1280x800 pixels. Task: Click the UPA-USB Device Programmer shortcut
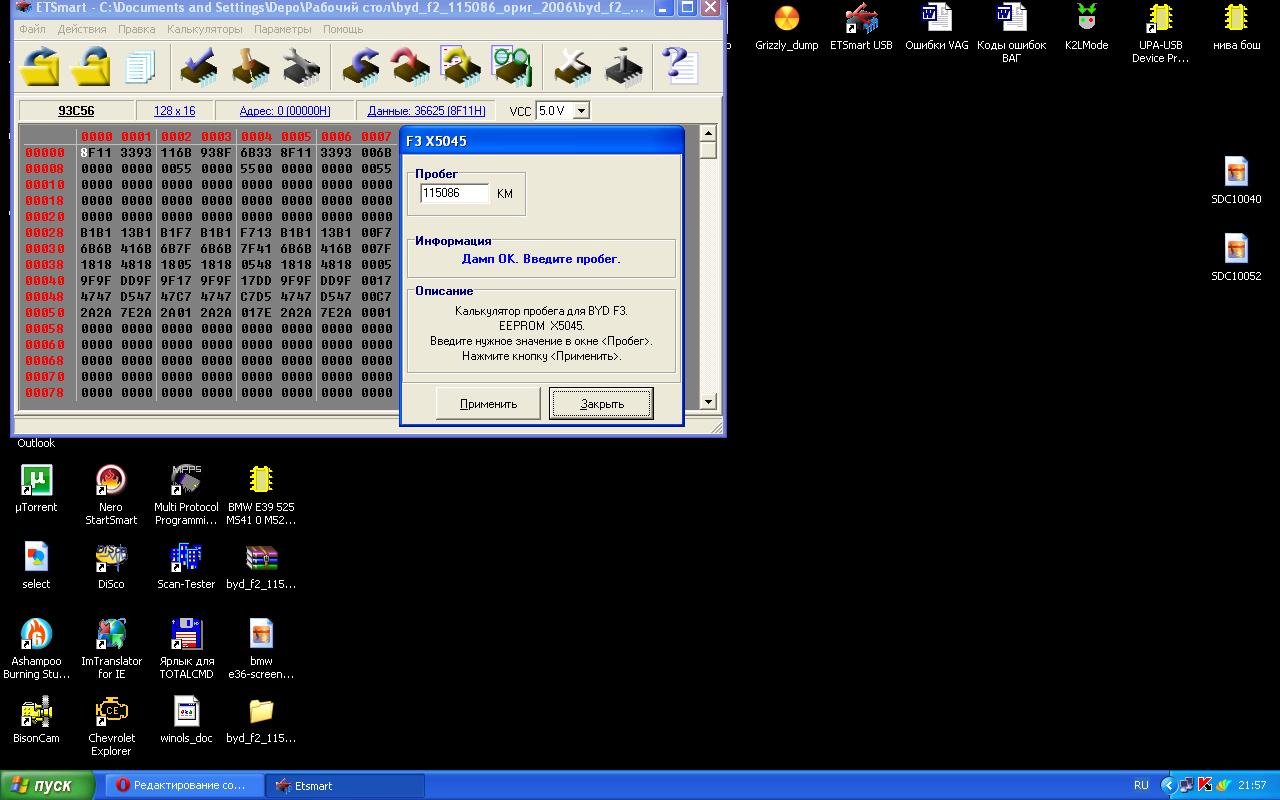[x=1160, y=34]
